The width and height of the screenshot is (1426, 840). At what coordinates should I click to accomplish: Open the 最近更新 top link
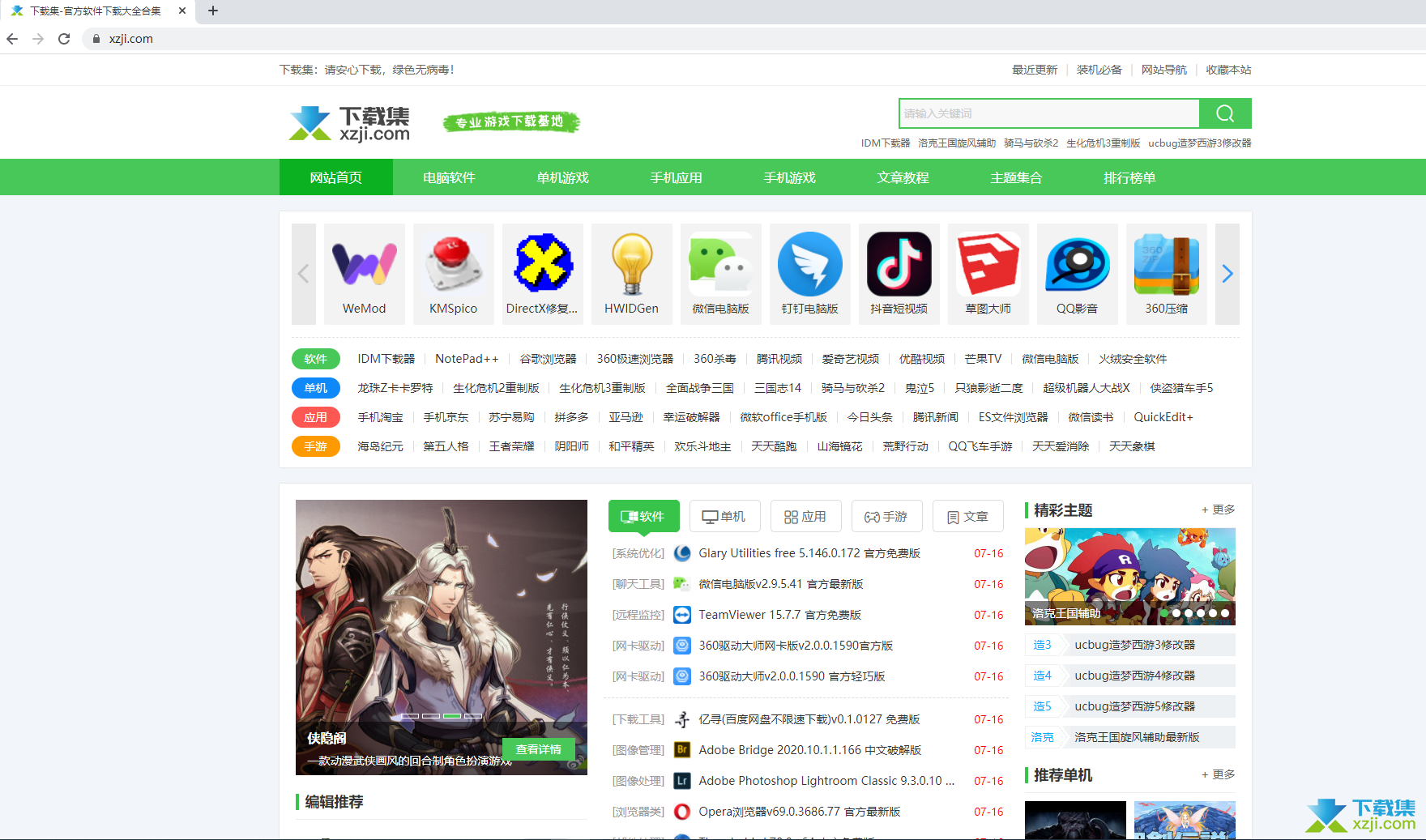point(1035,70)
